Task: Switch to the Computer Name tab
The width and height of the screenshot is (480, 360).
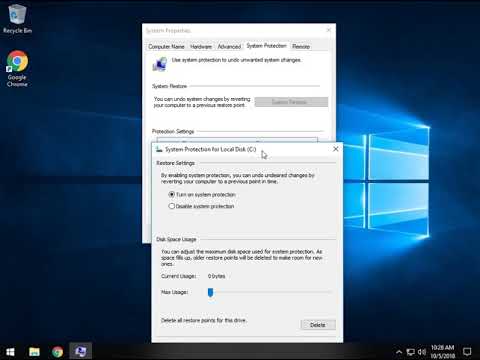Action: (166, 47)
